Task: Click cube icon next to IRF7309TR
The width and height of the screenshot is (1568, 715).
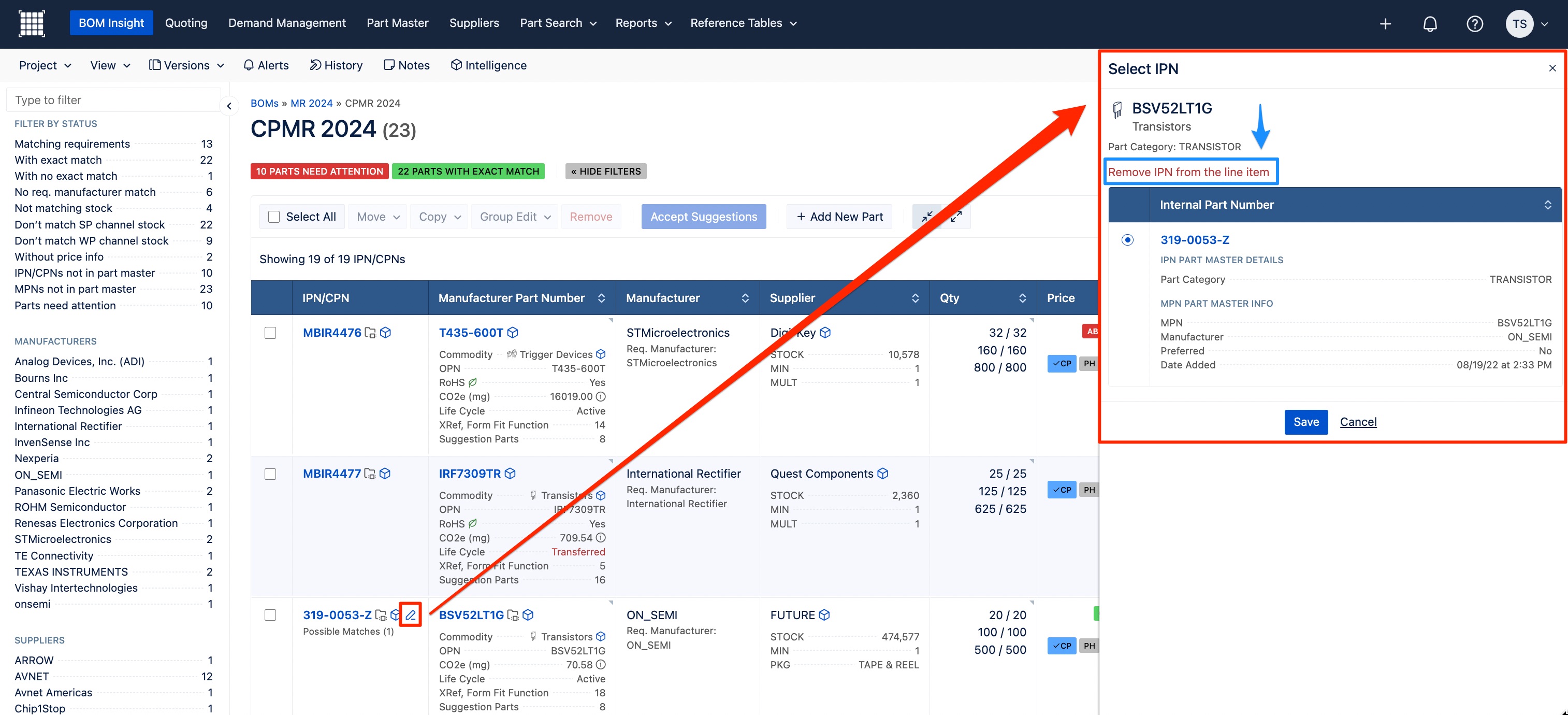Action: [510, 474]
